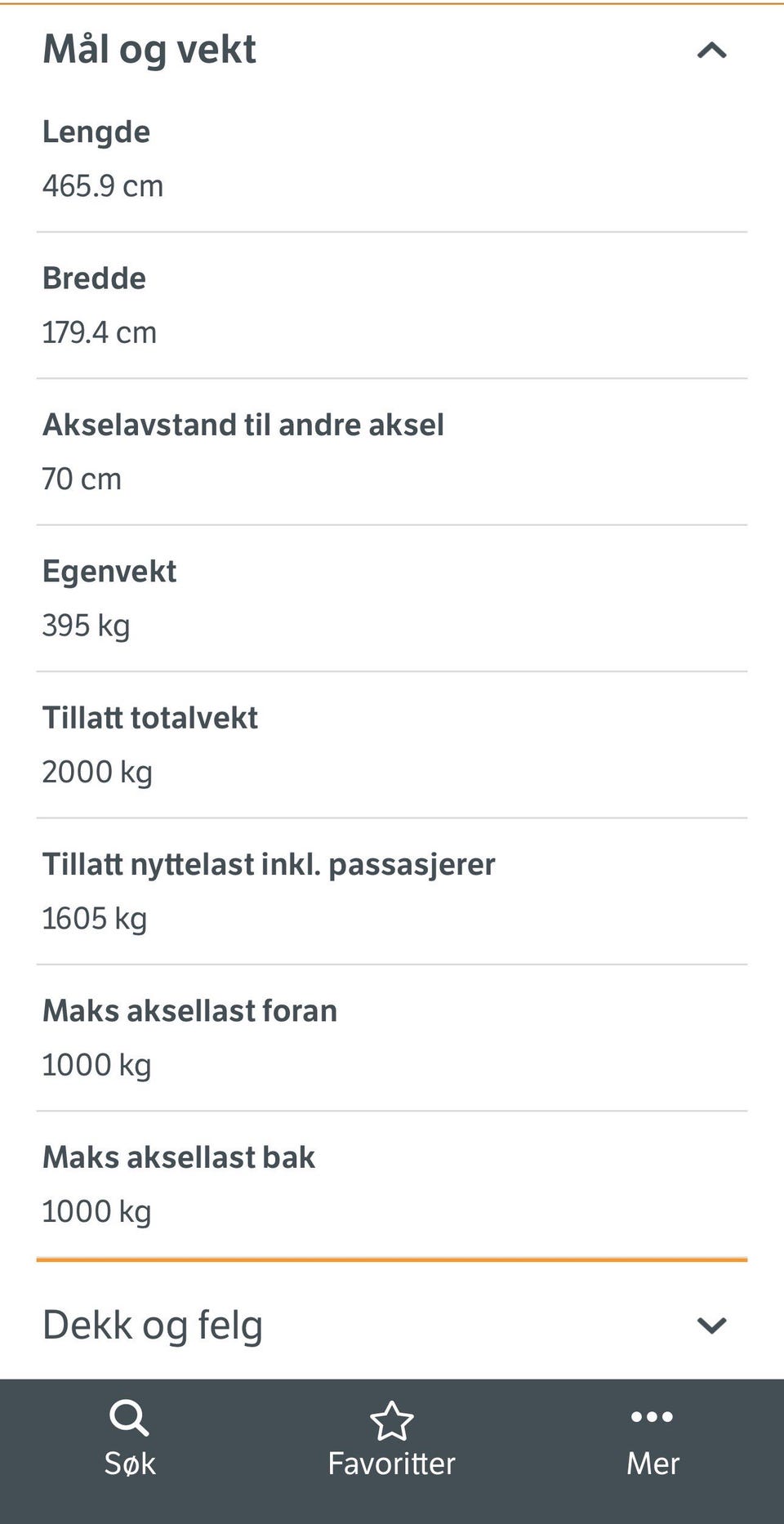784x1524 pixels.
Task: Tap the Tillatt totalvekt 2000 kg value
Action: [97, 772]
